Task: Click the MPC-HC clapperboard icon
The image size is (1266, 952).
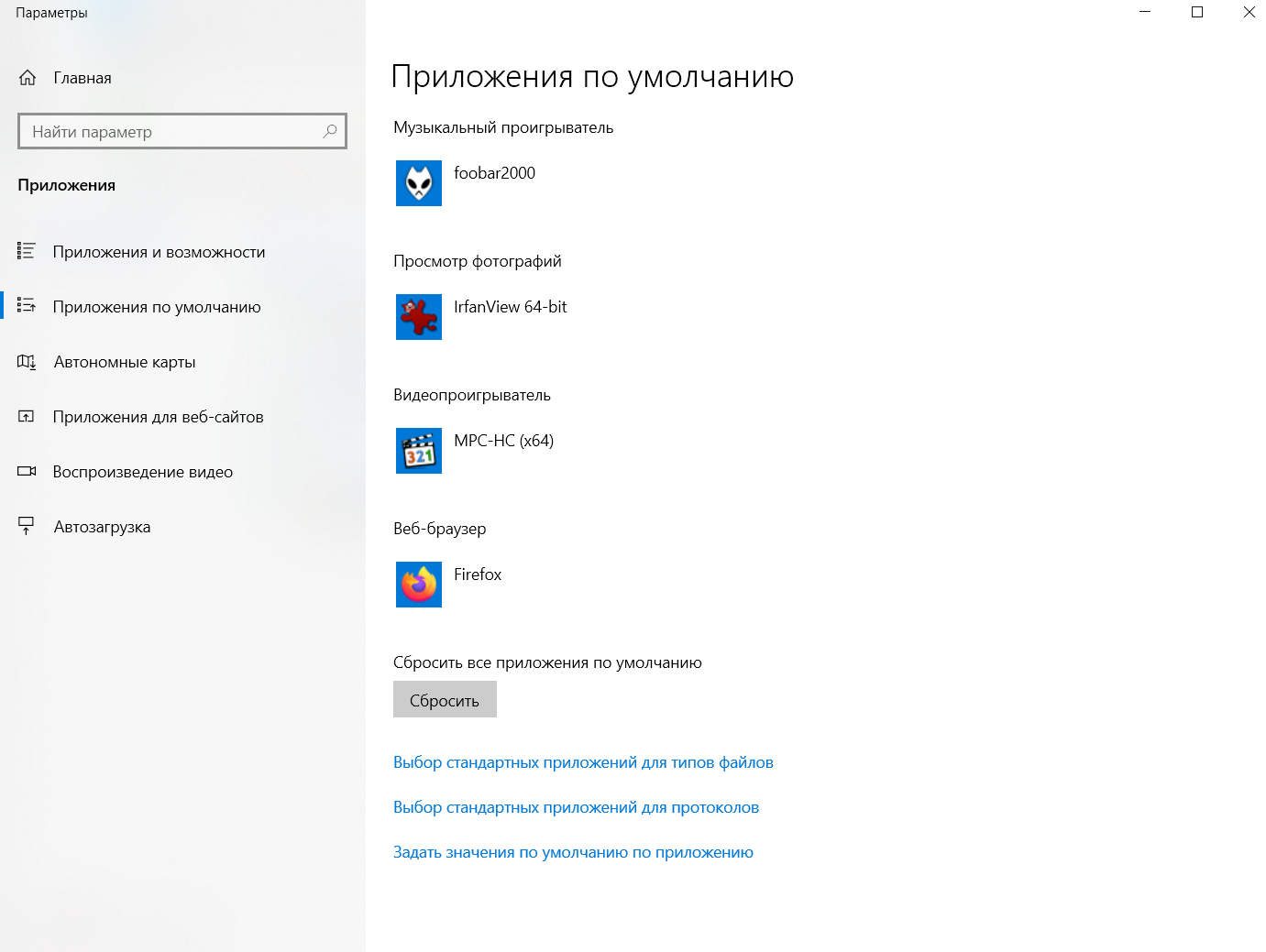Action: [x=418, y=451]
